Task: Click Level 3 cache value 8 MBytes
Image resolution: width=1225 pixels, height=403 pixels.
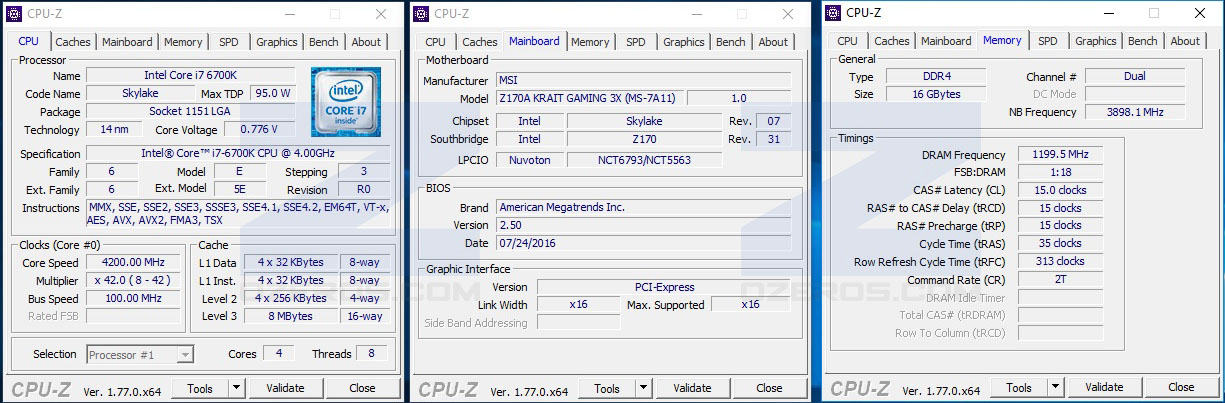Action: coord(291,317)
